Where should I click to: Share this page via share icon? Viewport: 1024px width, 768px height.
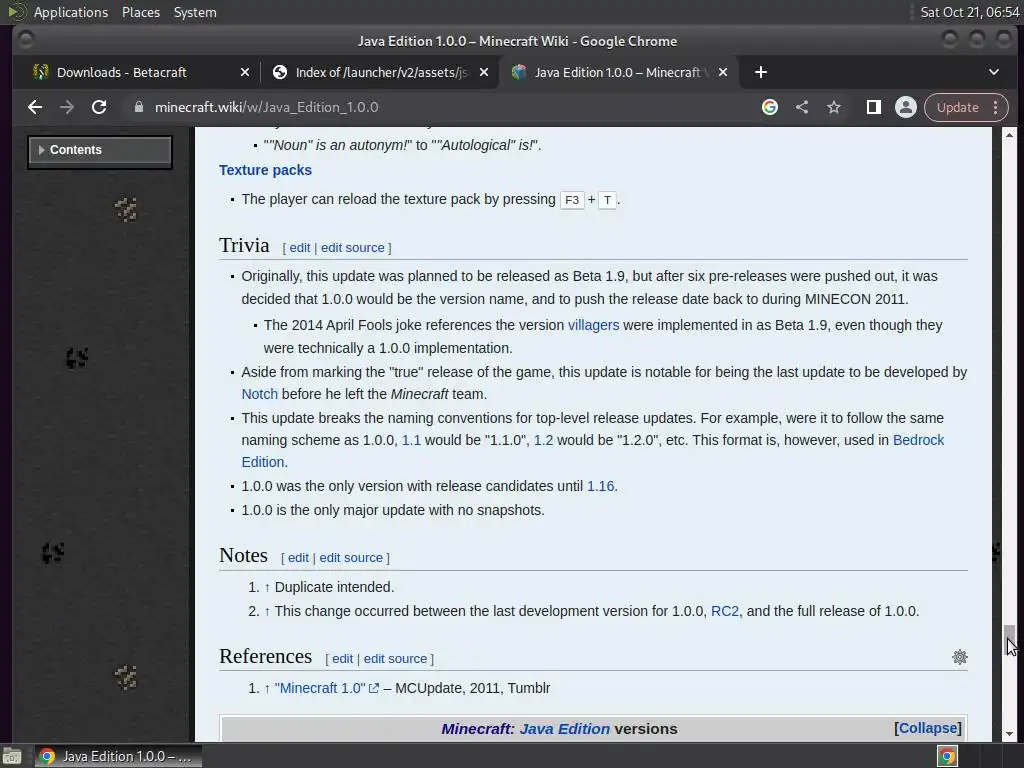click(x=802, y=107)
